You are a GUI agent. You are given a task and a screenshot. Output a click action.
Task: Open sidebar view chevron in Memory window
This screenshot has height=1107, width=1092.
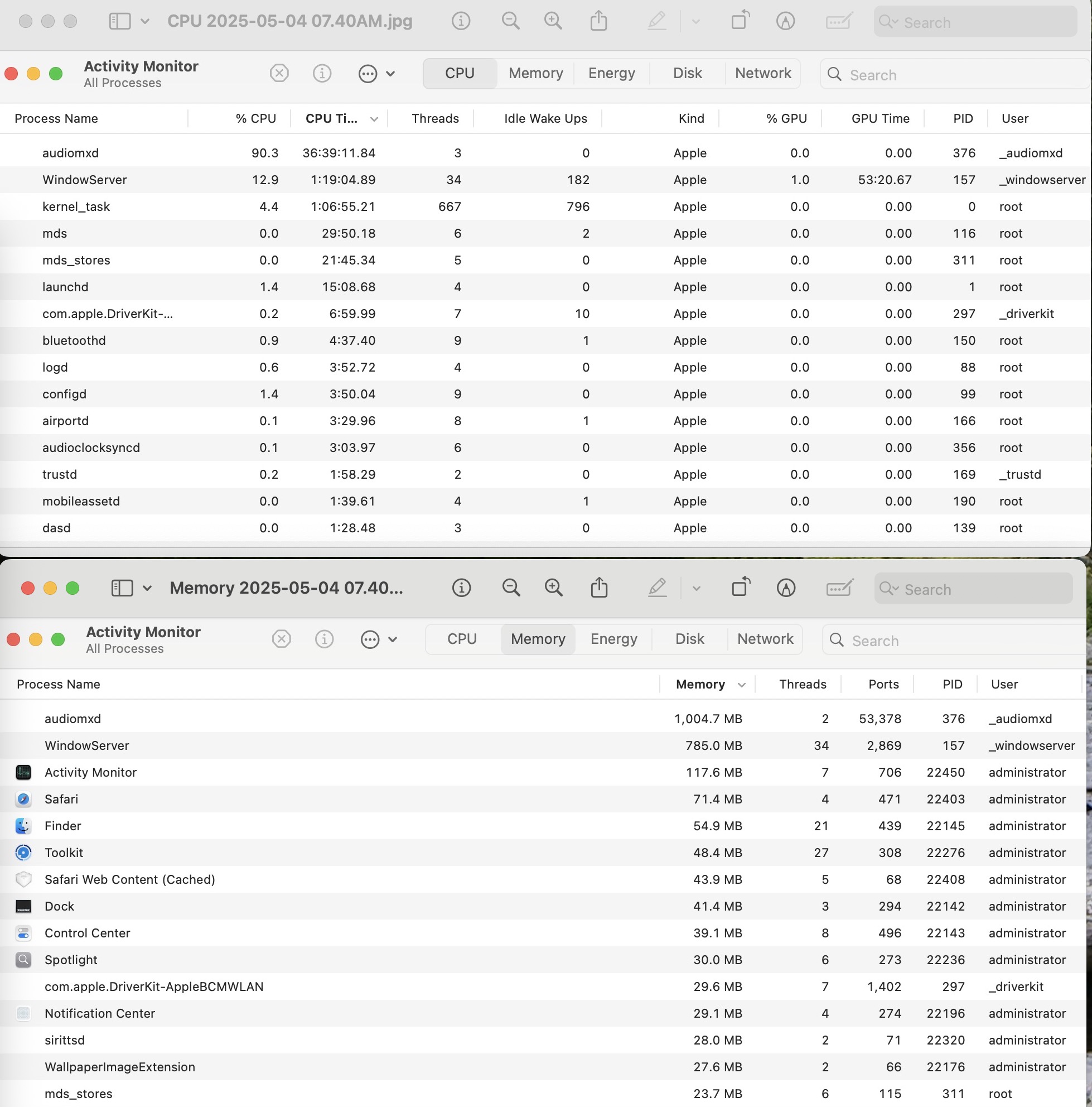(147, 589)
